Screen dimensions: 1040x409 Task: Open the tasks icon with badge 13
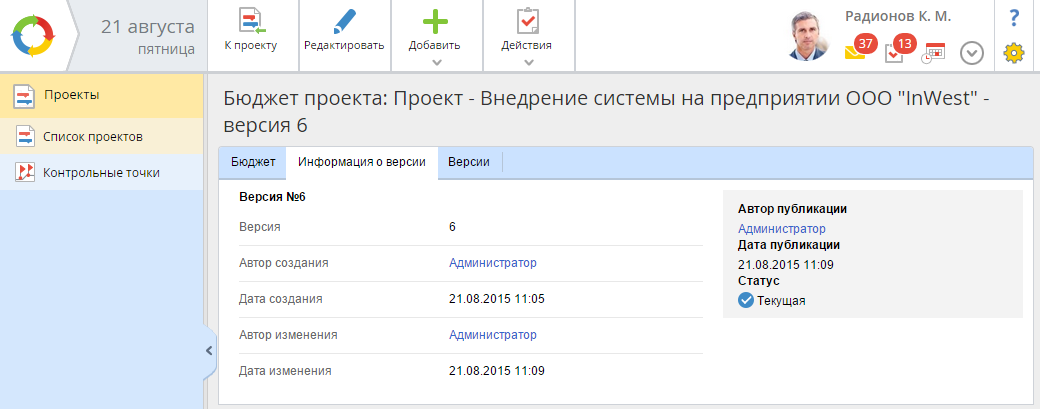(896, 52)
